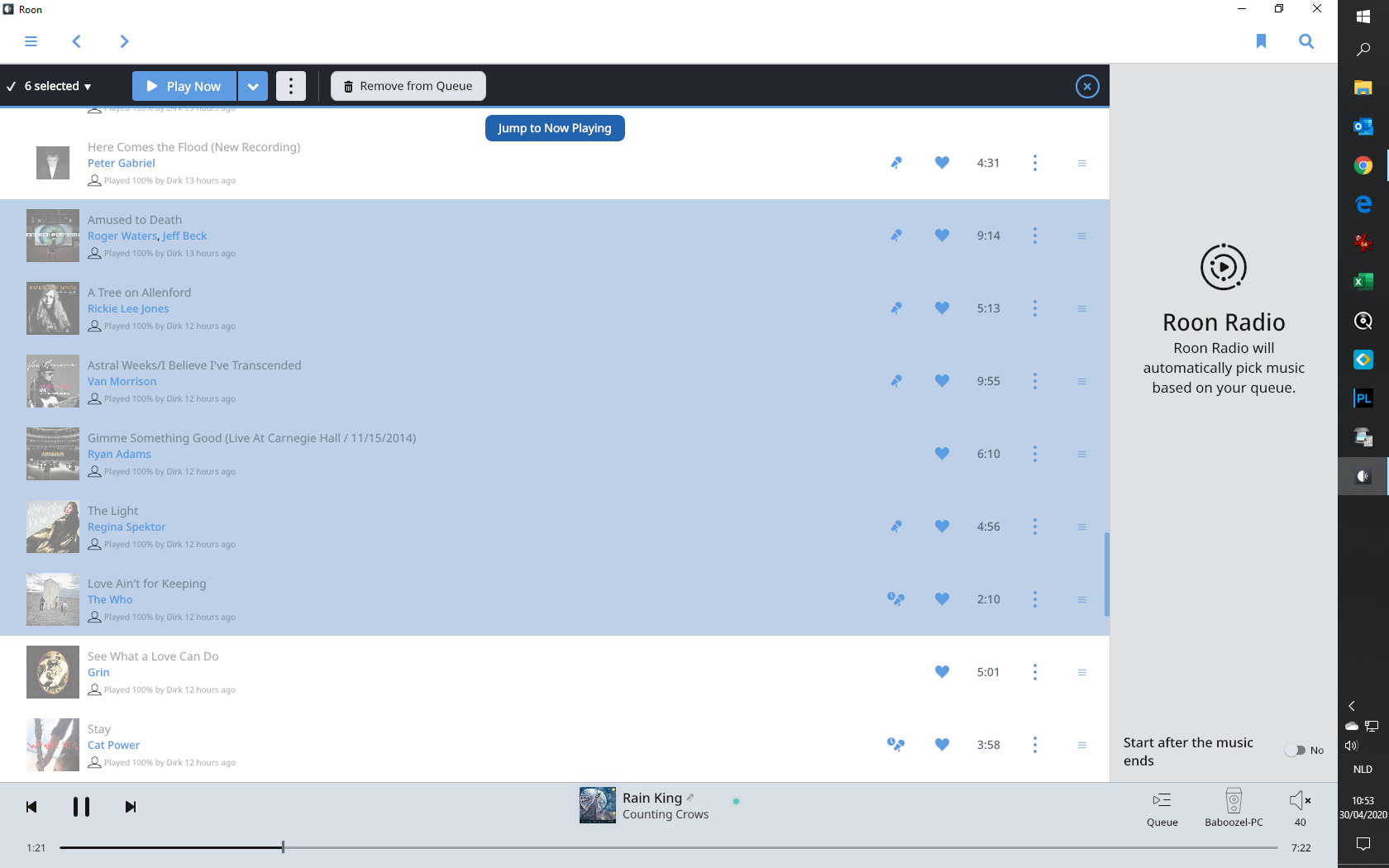Expand the Play Now dropdown arrow
Screen dimensions: 1389x868
tap(253, 86)
